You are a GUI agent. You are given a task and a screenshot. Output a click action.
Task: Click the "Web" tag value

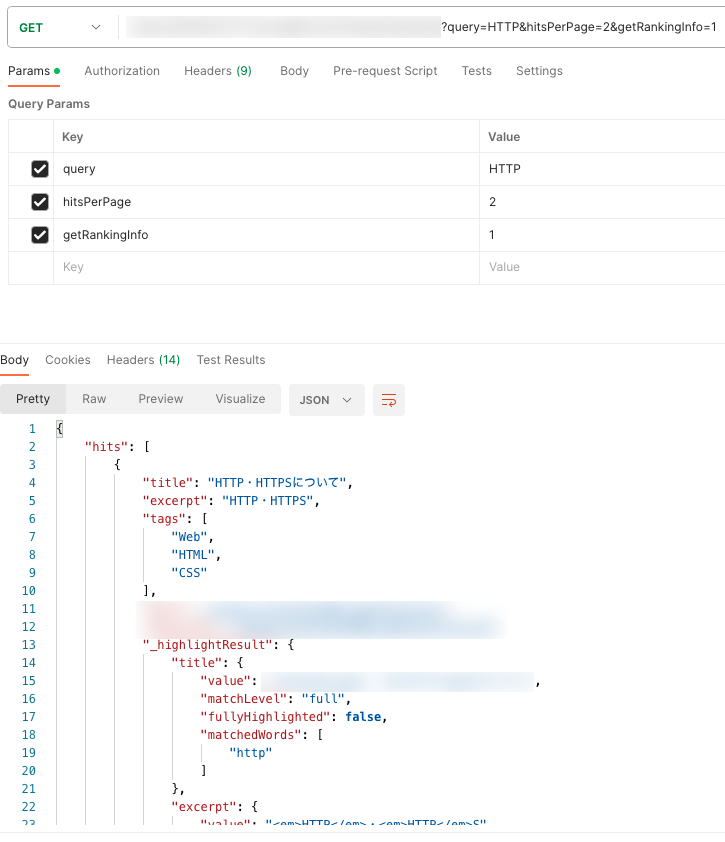coord(189,537)
